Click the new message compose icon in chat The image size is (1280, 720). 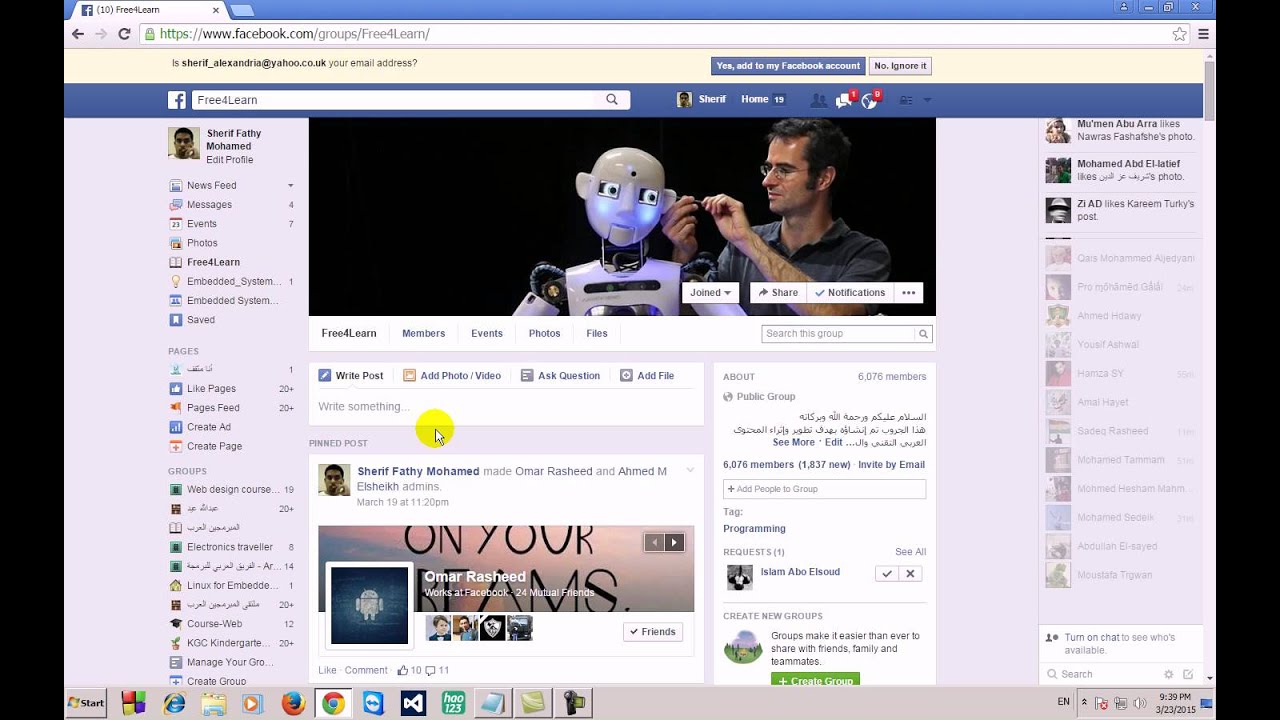click(x=1188, y=674)
